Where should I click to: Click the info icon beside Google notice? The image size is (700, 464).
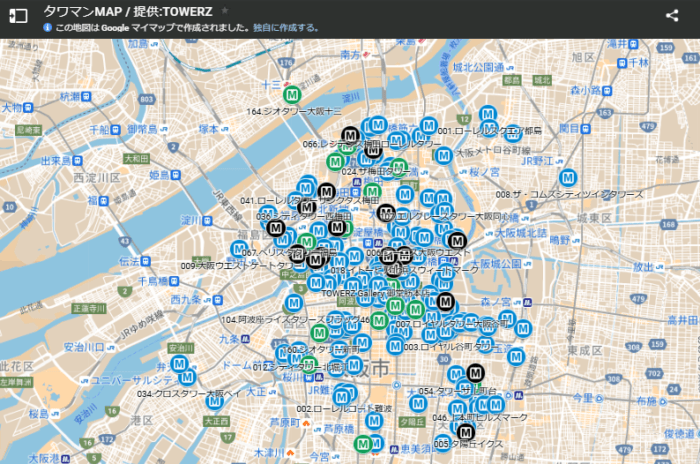48,28
